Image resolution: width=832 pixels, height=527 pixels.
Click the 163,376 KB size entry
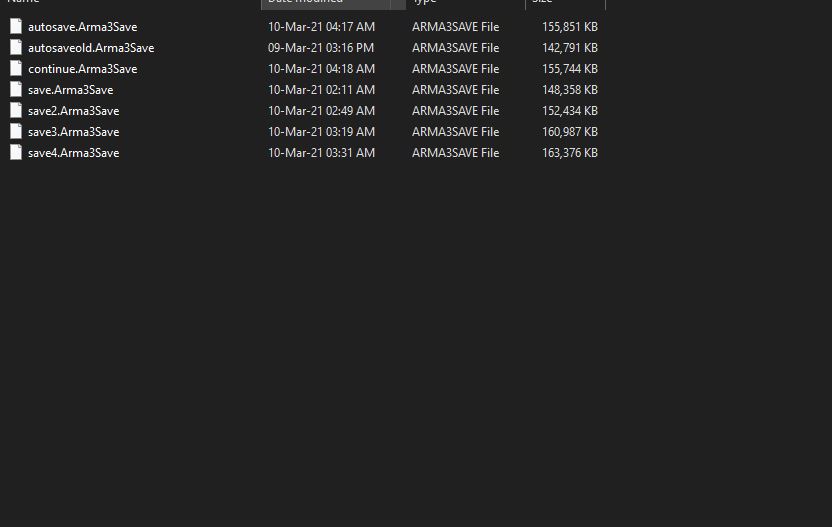(x=570, y=153)
